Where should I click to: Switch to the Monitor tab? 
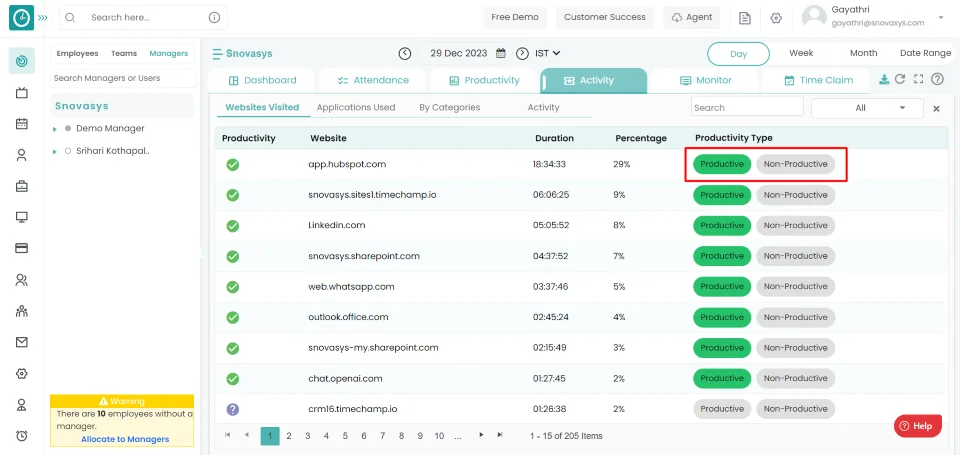coord(705,80)
